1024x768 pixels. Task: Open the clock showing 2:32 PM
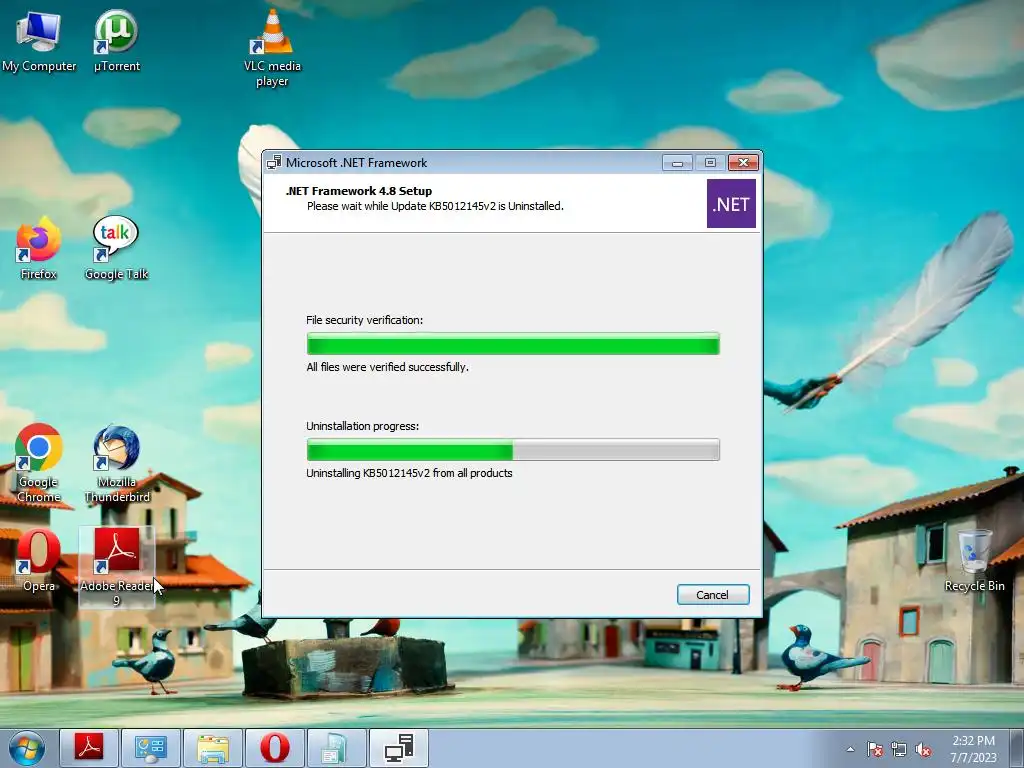coord(973,749)
